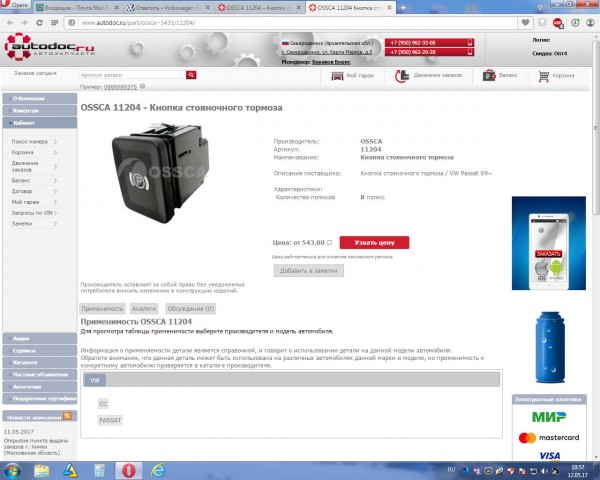Click Узнать цену button
Screen dimensions: 600x480
tap(374, 243)
